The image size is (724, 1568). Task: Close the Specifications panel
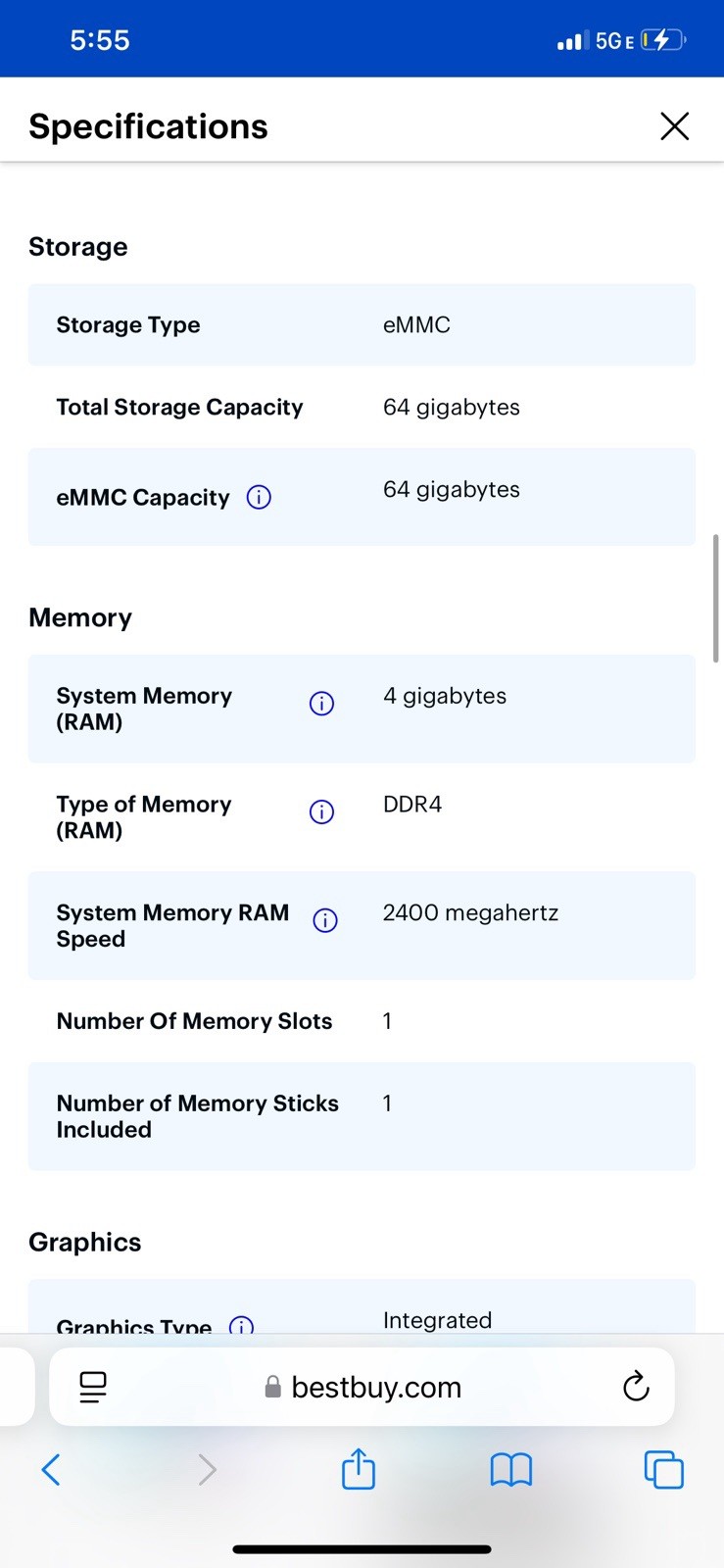coord(674,126)
